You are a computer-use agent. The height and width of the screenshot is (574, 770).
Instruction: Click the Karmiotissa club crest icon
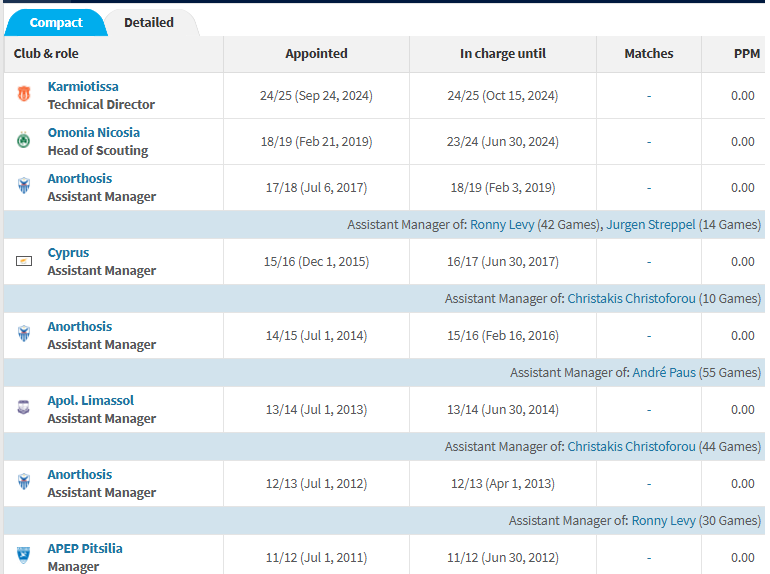24,93
